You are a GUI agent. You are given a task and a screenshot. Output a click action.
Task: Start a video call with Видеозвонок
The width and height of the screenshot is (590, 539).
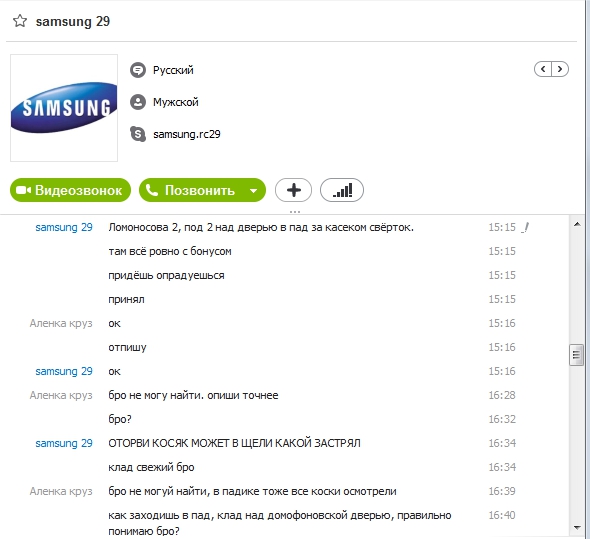[x=70, y=190]
